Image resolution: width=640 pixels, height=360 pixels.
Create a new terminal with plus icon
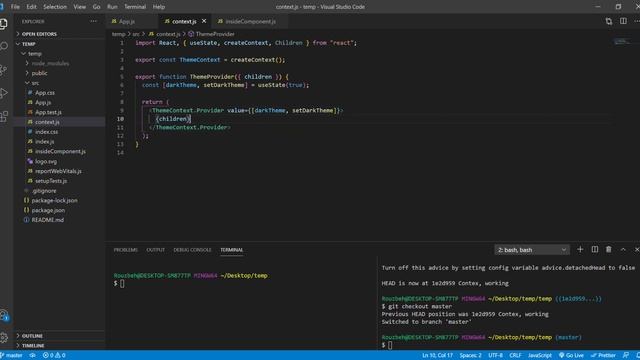580,249
